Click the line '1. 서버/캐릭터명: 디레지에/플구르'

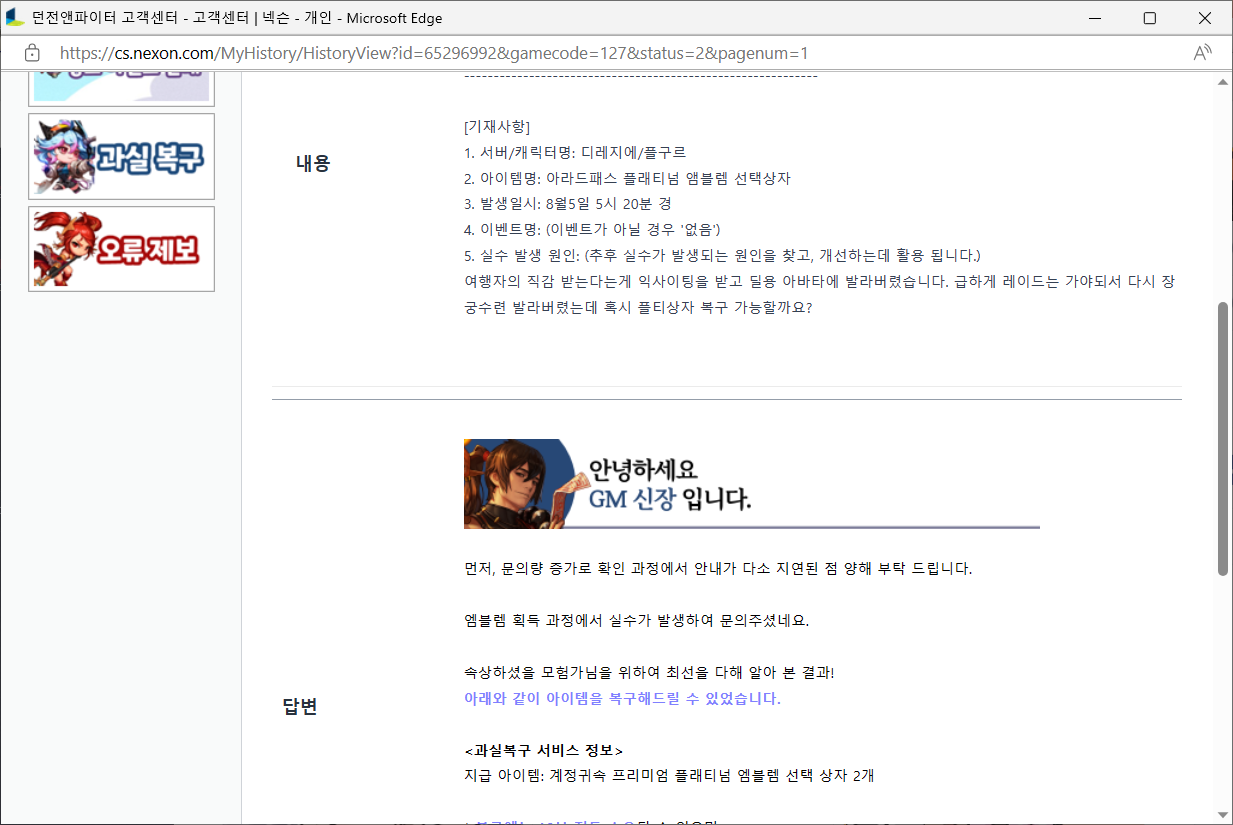[x=575, y=153]
